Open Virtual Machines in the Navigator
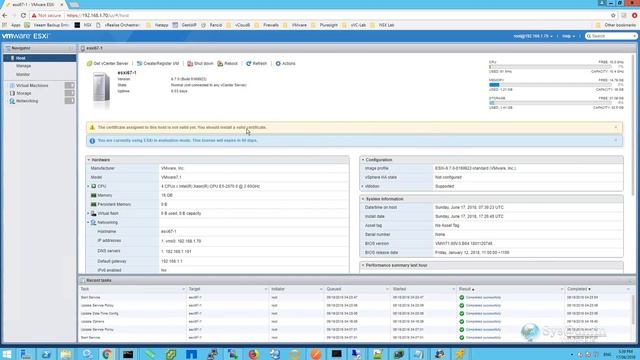The image size is (640, 360). coord(32,86)
